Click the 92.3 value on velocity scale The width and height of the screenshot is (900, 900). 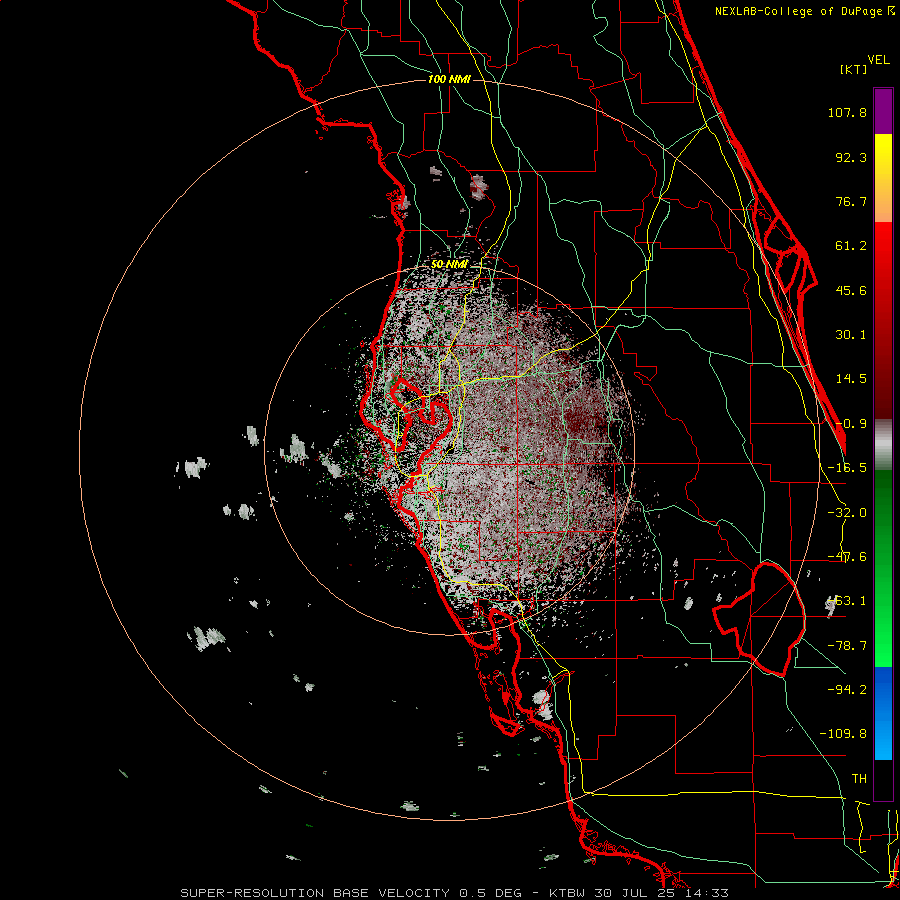[851, 157]
